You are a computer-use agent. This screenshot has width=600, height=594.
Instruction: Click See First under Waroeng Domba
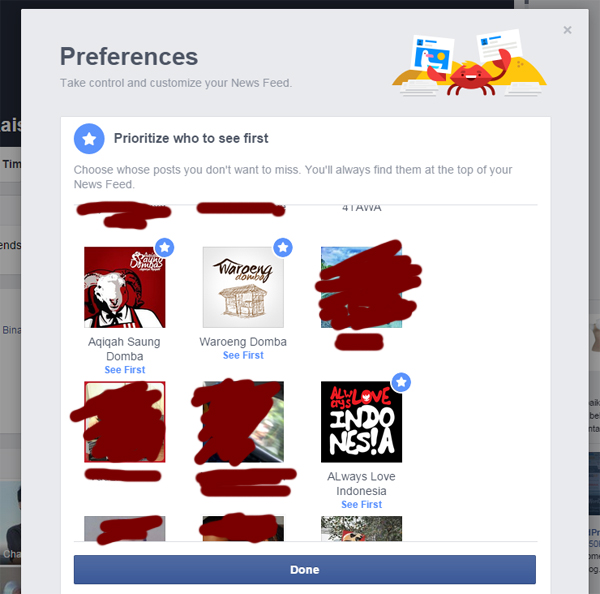(x=243, y=355)
